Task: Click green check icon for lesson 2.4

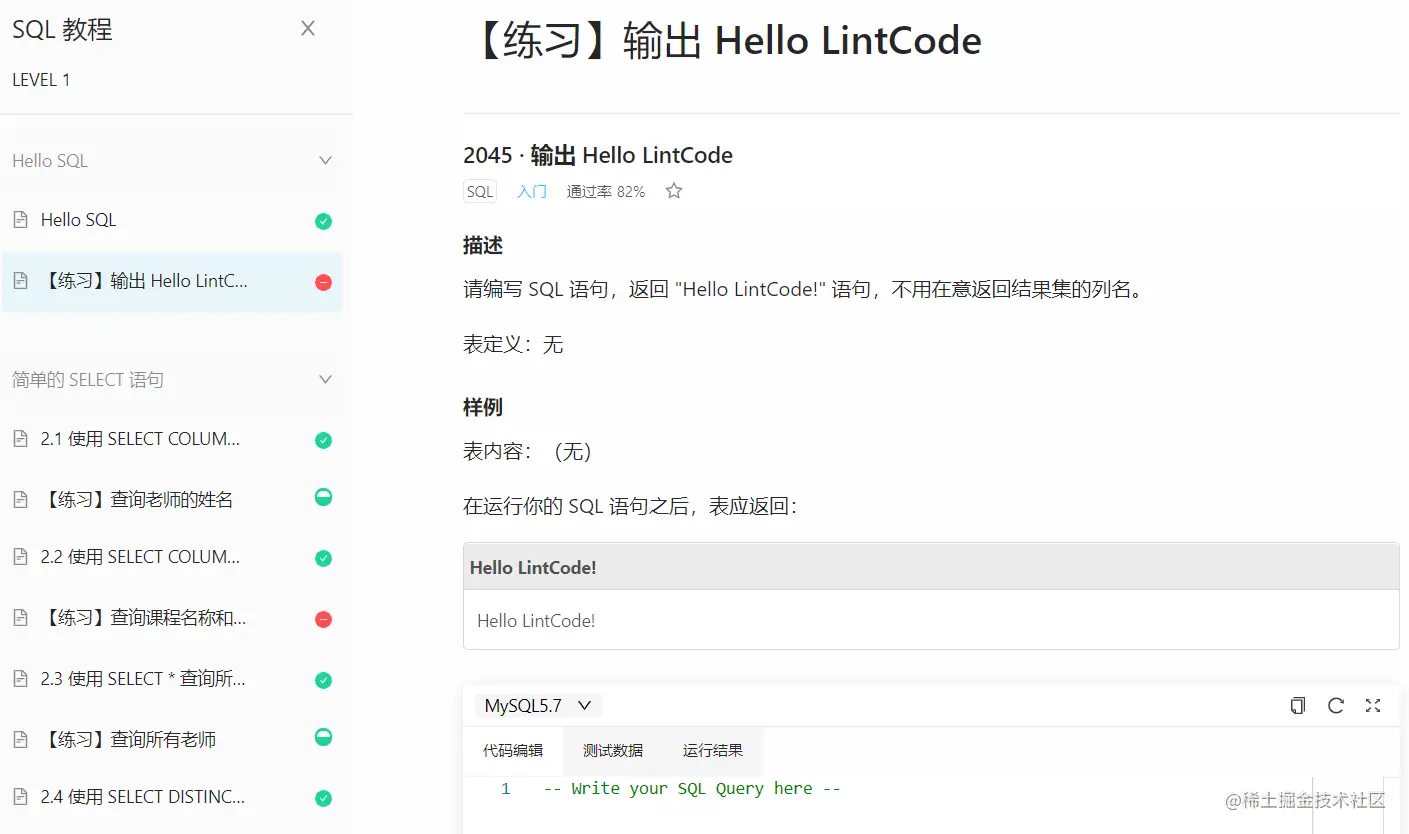Action: 323,798
